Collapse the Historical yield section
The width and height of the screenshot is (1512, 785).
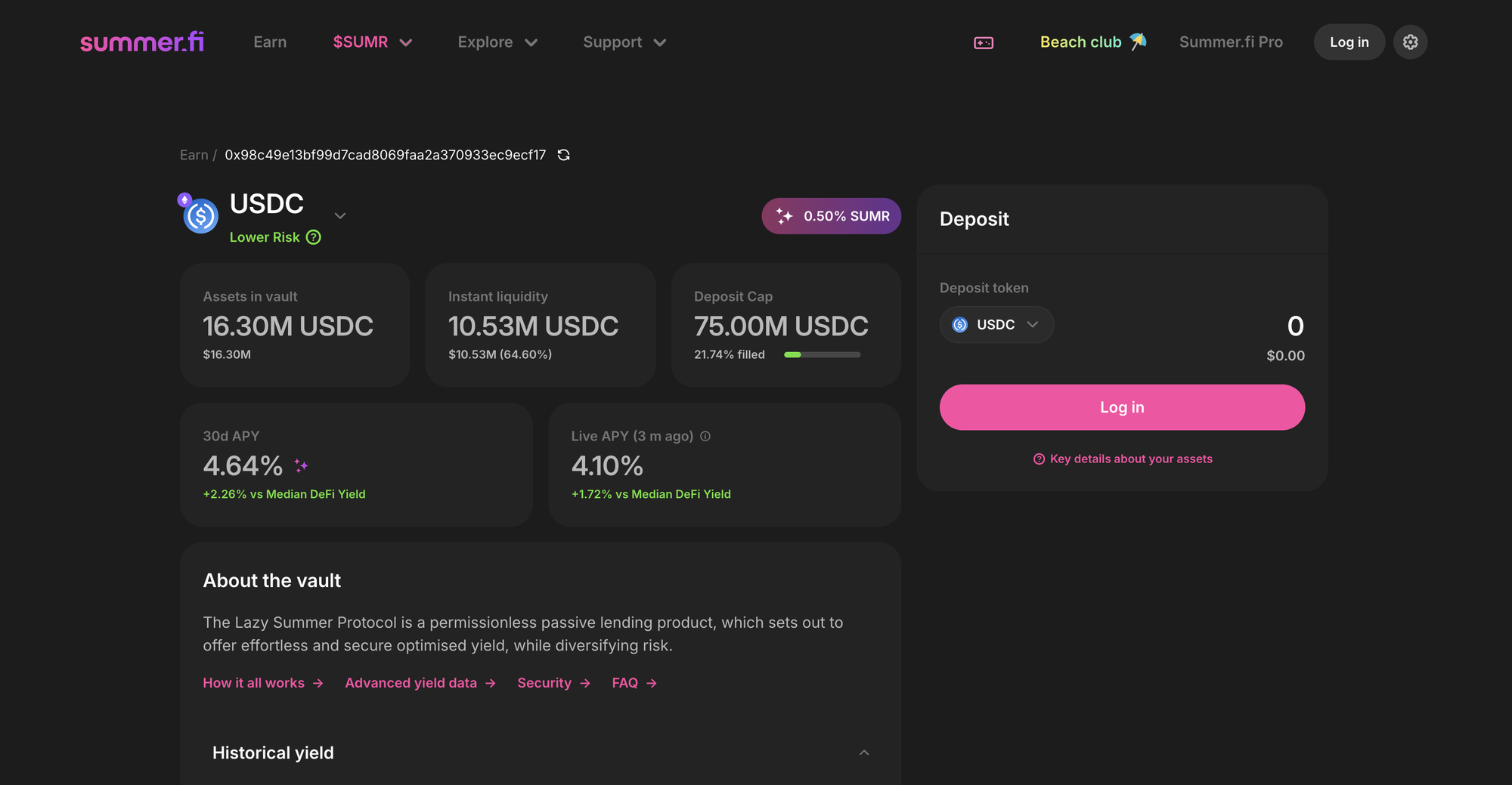click(x=864, y=753)
